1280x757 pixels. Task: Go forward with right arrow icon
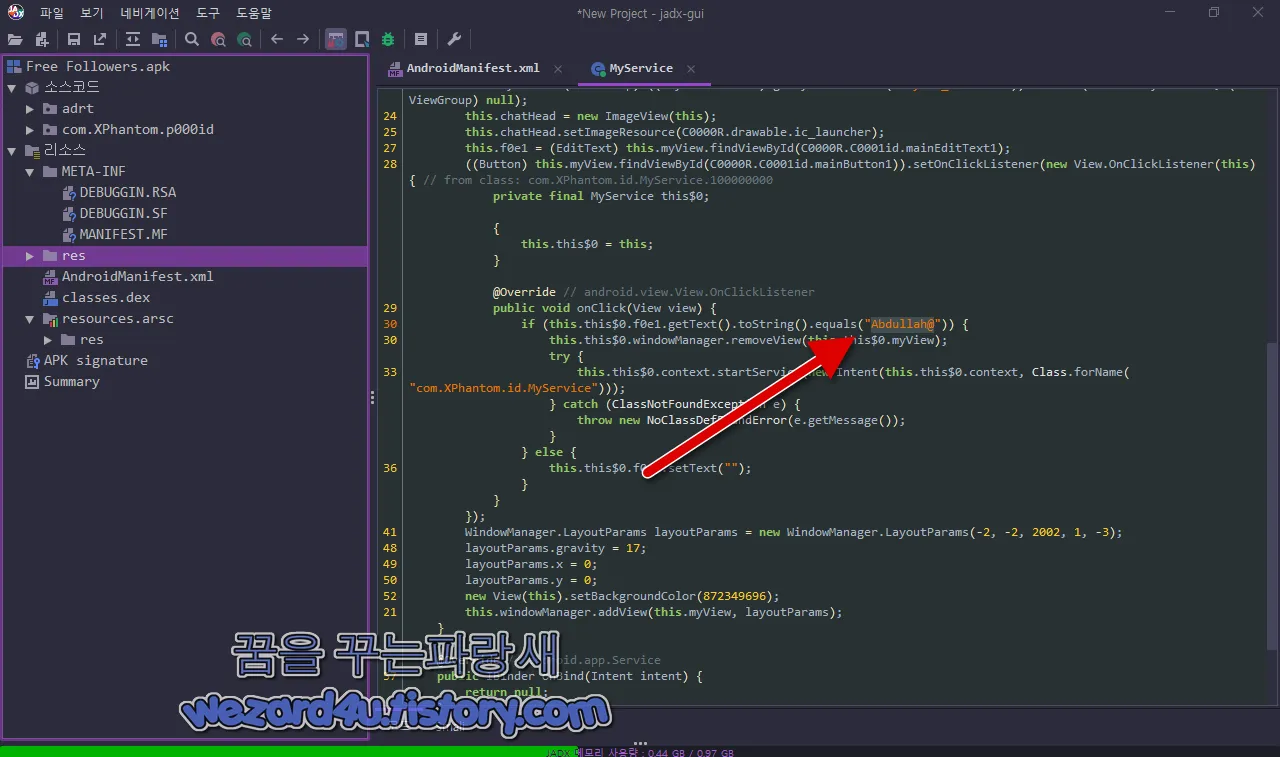click(x=303, y=39)
